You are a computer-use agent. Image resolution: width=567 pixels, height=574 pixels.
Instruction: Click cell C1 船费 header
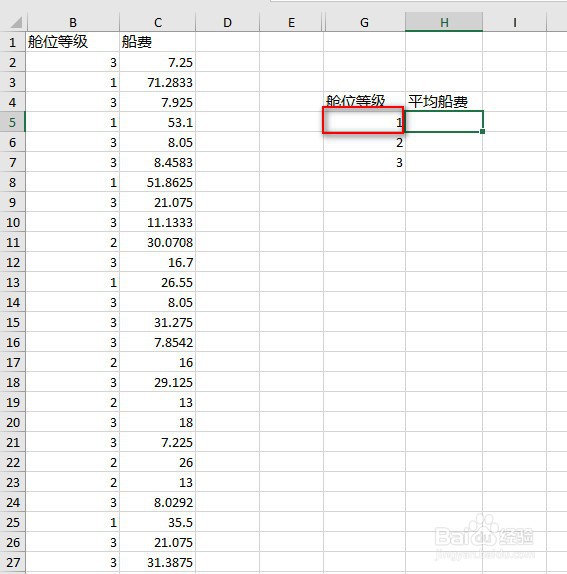pyautogui.click(x=158, y=42)
